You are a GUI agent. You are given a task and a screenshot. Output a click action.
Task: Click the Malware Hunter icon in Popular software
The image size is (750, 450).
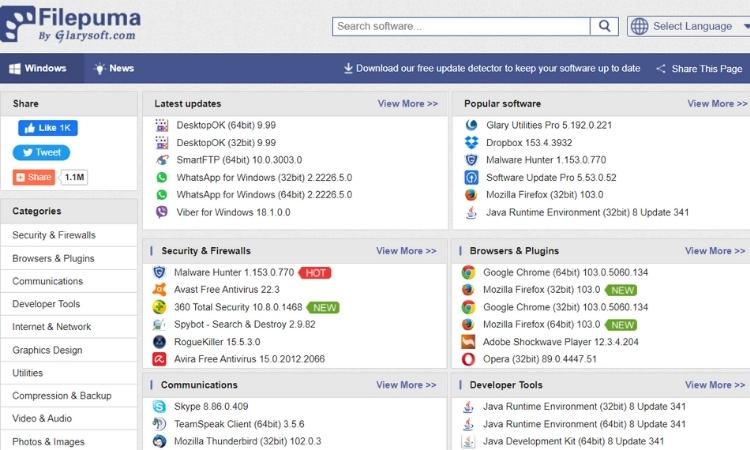[x=471, y=160]
